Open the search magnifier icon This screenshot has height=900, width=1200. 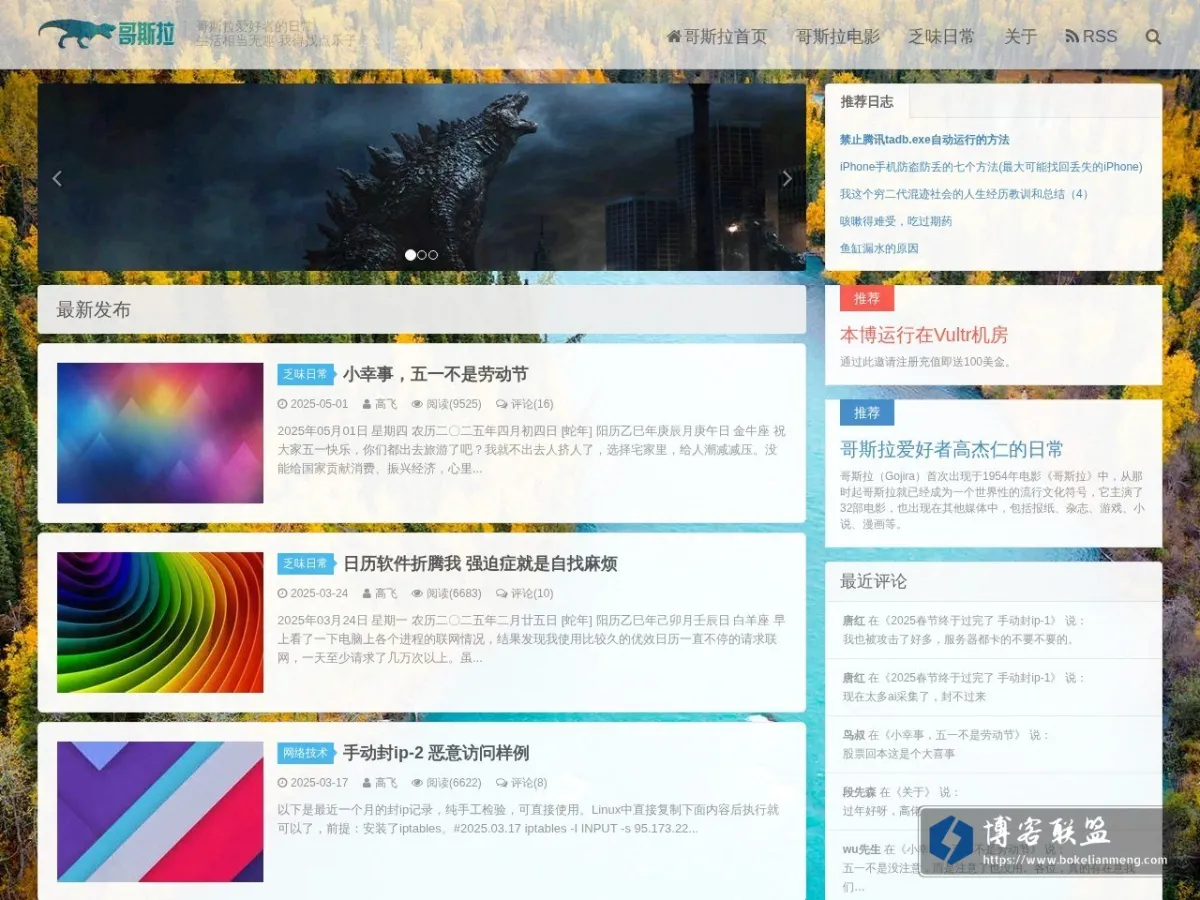click(1153, 37)
